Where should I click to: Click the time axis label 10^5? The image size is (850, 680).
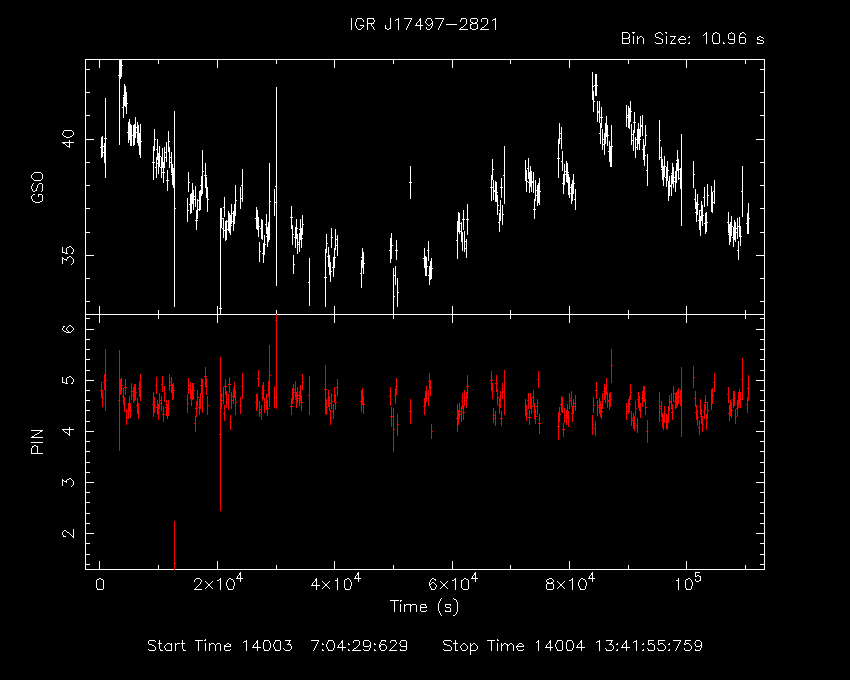click(687, 583)
